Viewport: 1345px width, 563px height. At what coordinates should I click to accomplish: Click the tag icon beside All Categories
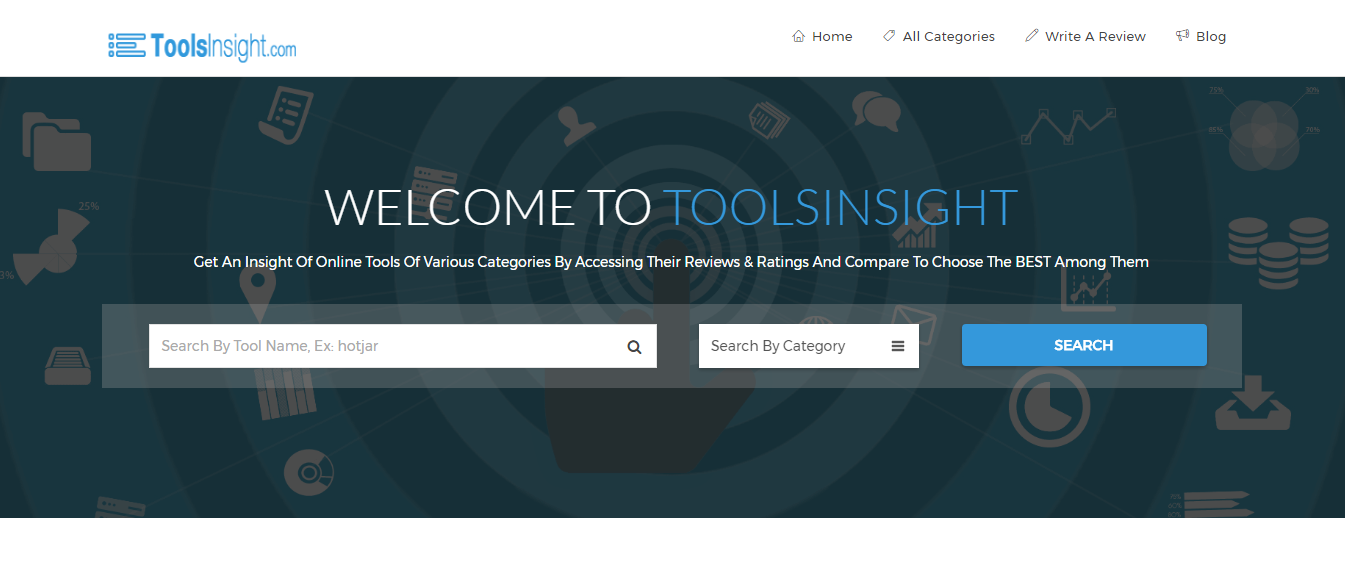[889, 36]
